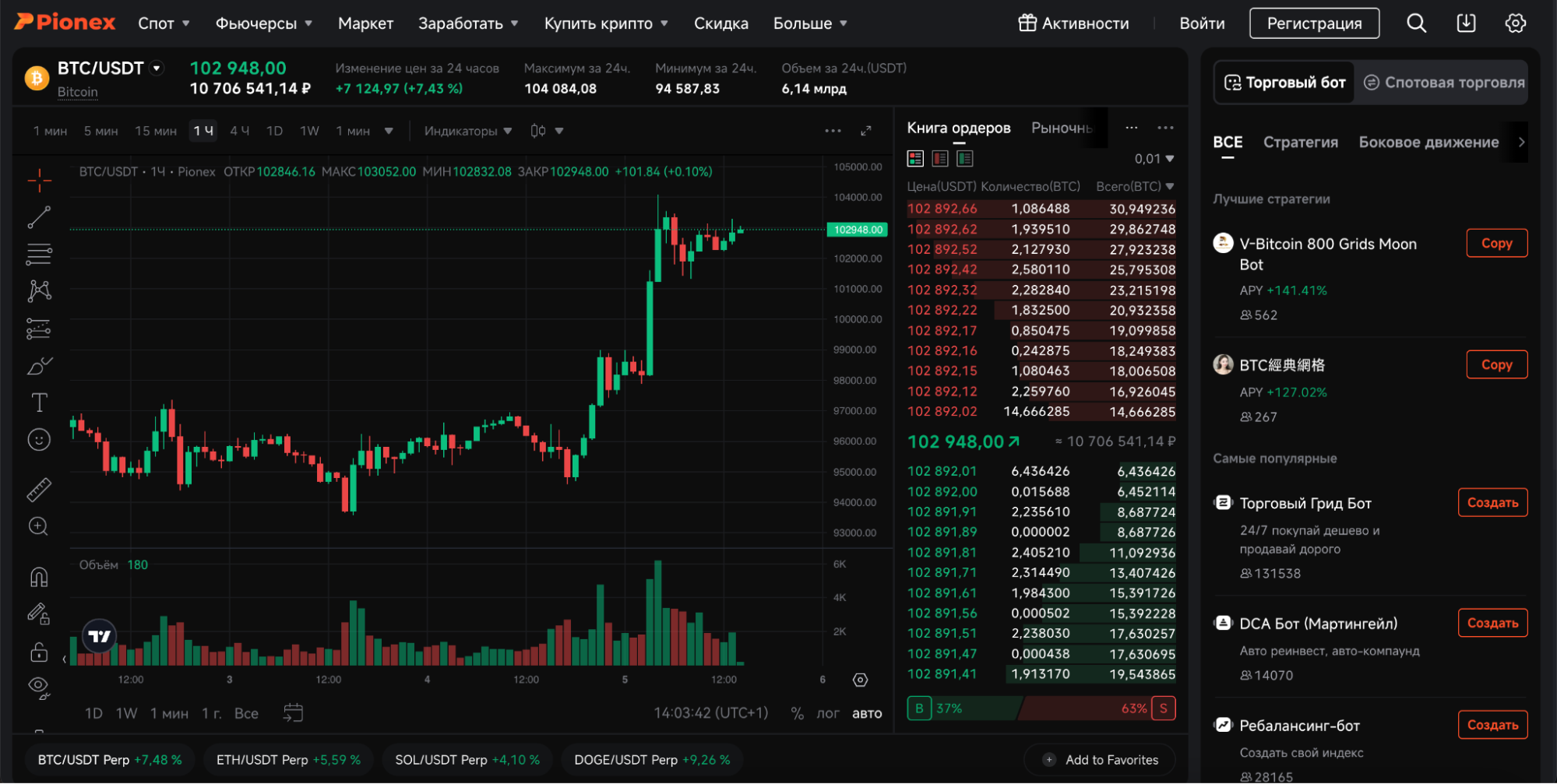Expand the timeframe 1 мин dropdown
This screenshot has height=784, width=1557.
pos(389,131)
